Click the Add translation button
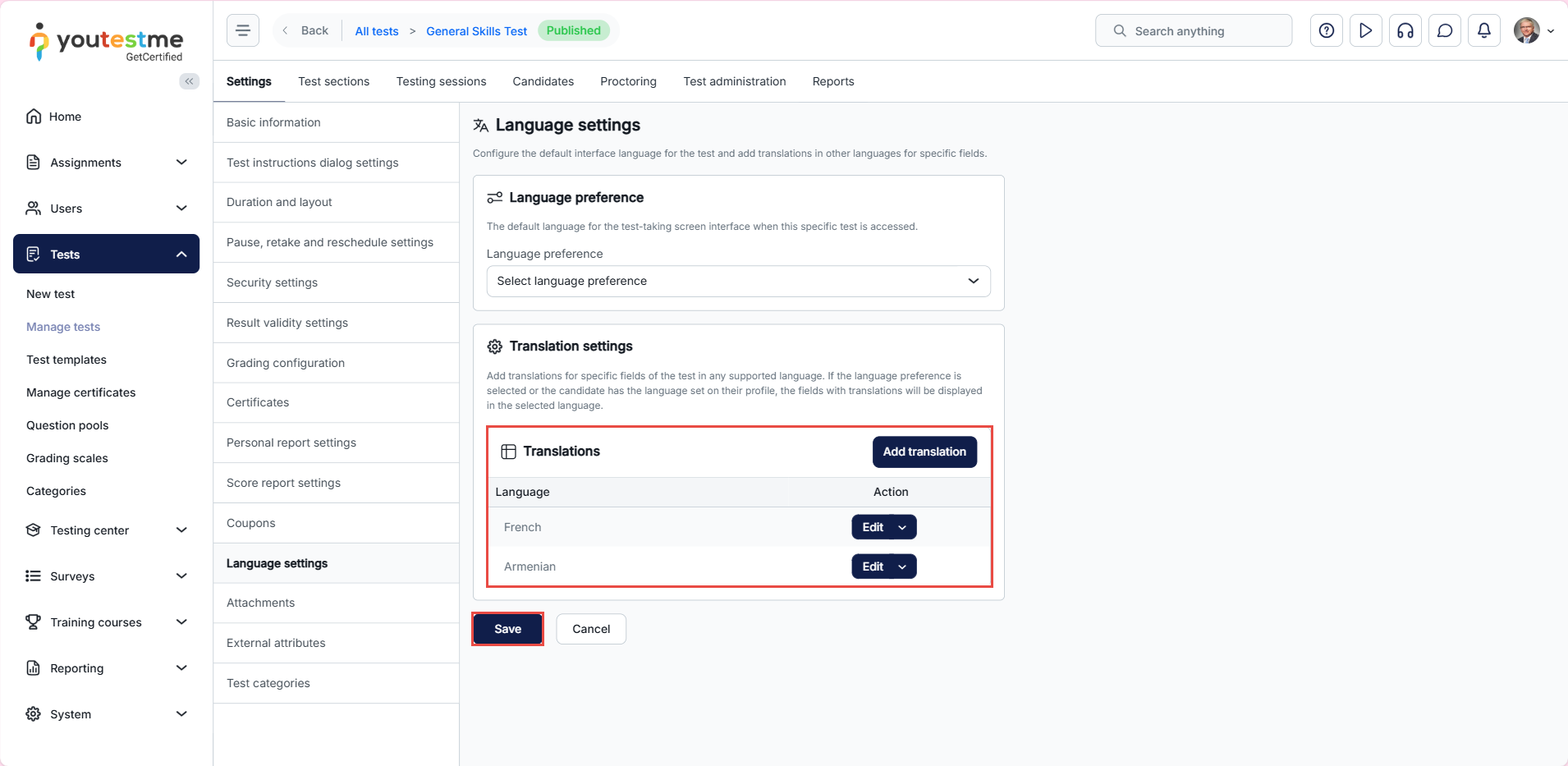1568x766 pixels. pyautogui.click(x=924, y=452)
